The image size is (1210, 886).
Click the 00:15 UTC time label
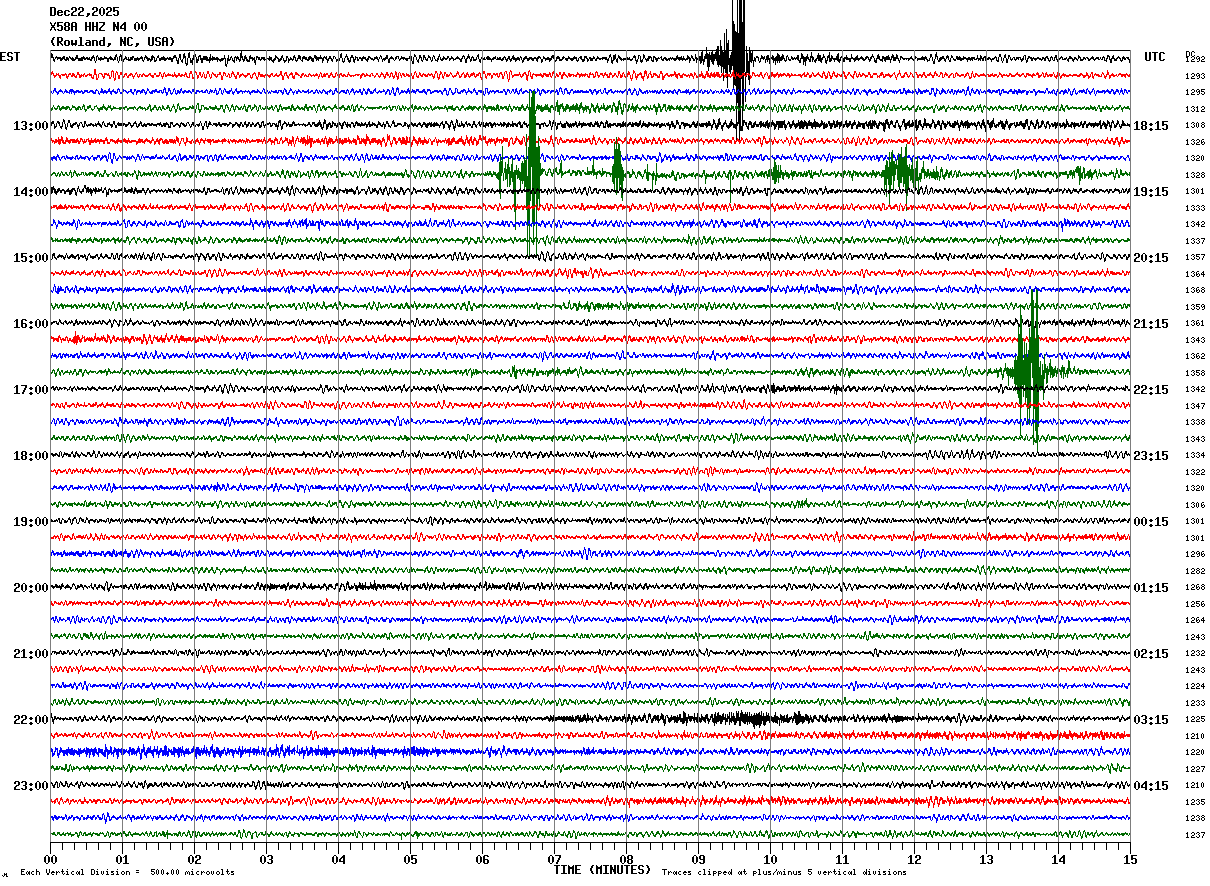(x=1151, y=522)
